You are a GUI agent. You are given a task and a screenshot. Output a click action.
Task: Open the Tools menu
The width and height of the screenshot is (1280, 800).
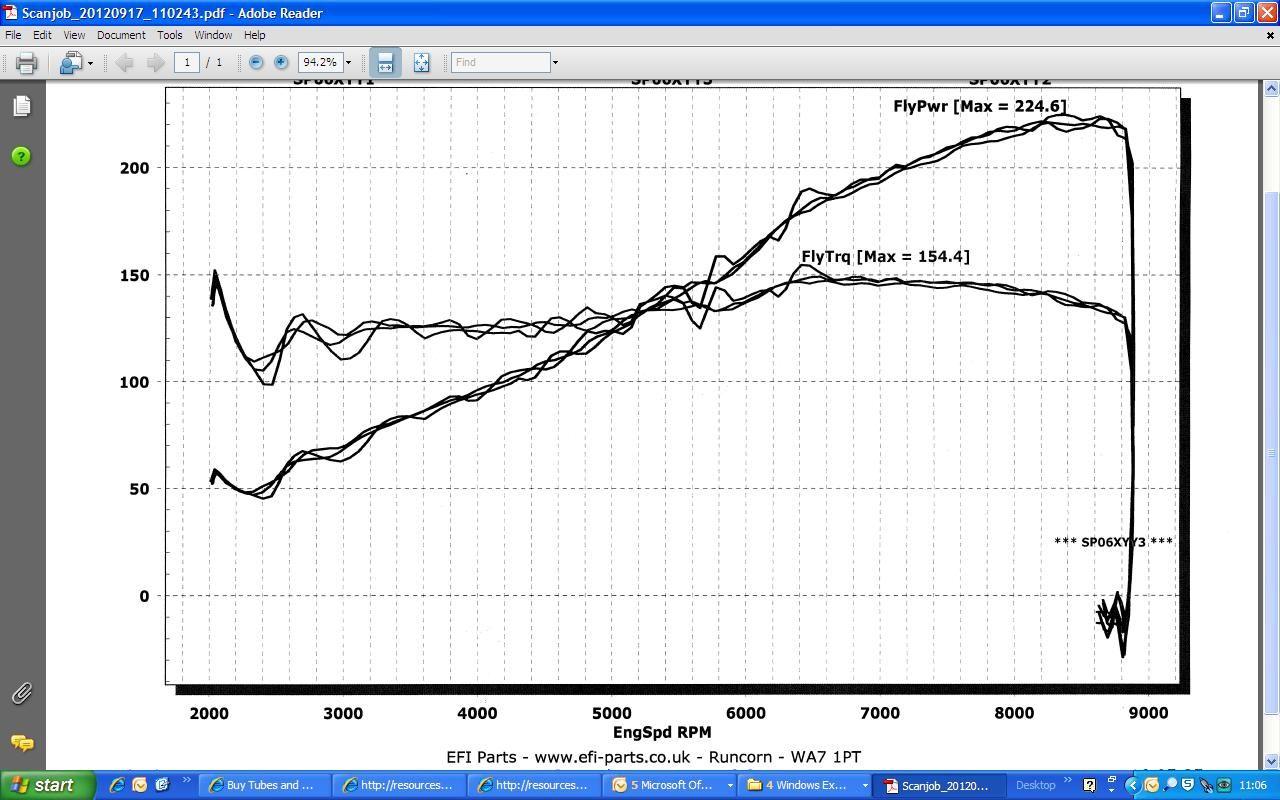(169, 35)
